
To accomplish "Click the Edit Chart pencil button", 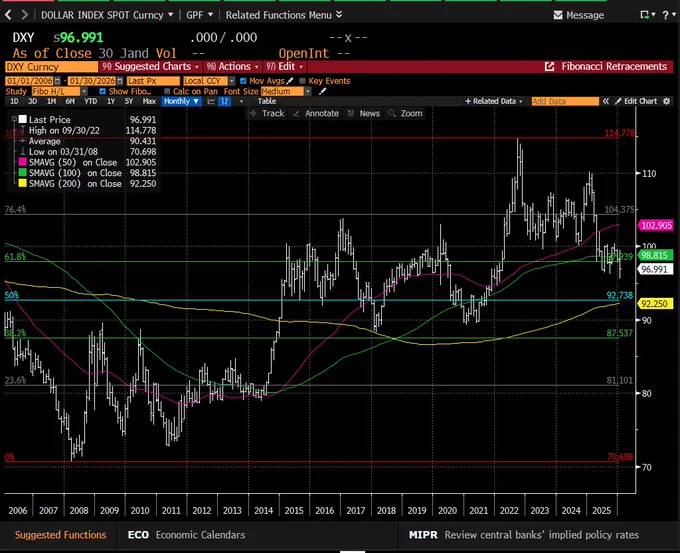I will tap(636, 101).
